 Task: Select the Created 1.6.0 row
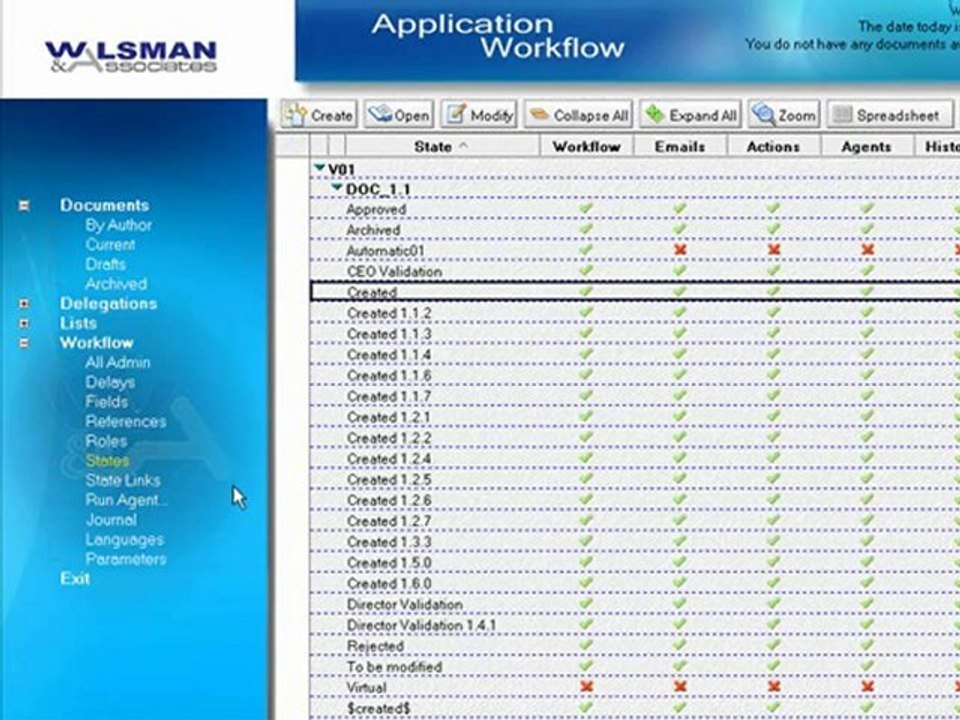tap(635, 584)
